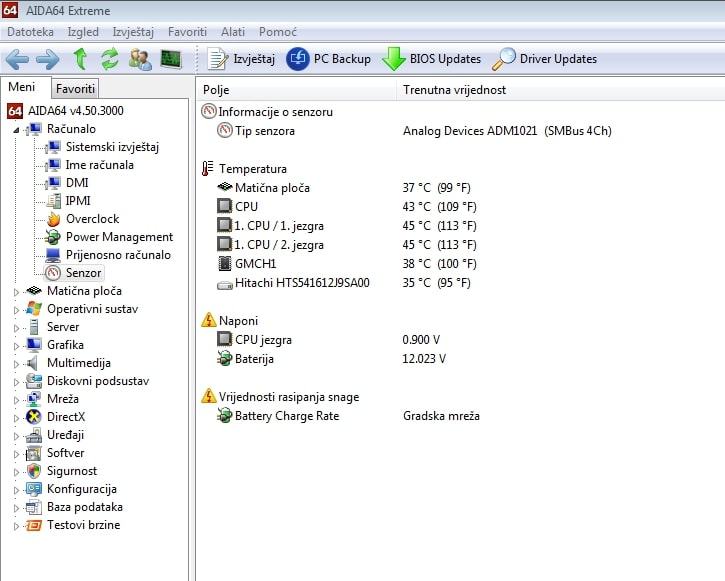Switch to the Favoriti tab in sidebar

(75, 88)
